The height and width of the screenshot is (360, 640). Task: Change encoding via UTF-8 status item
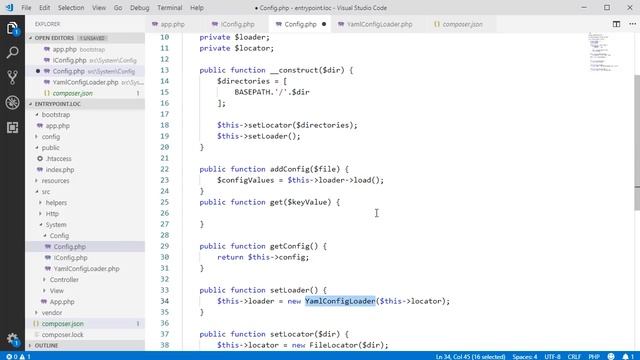click(552, 356)
